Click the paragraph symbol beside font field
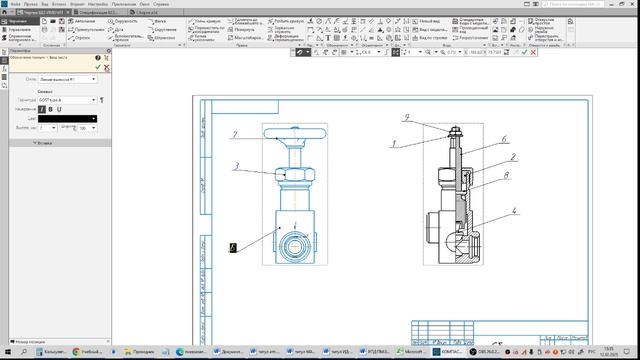Screen dimensions: 640x360 [102, 100]
